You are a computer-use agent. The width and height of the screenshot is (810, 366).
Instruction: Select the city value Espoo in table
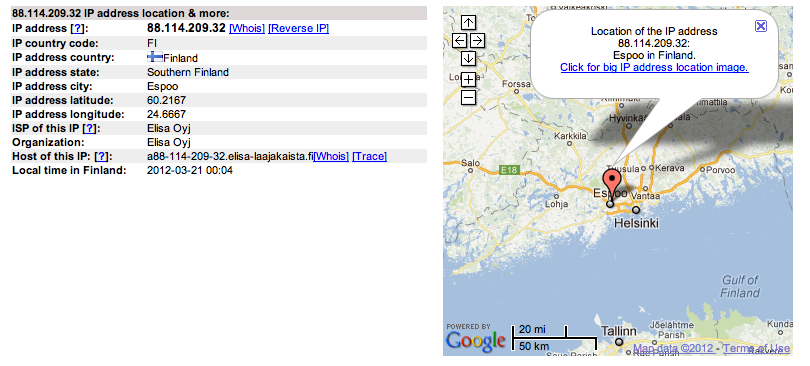162,86
